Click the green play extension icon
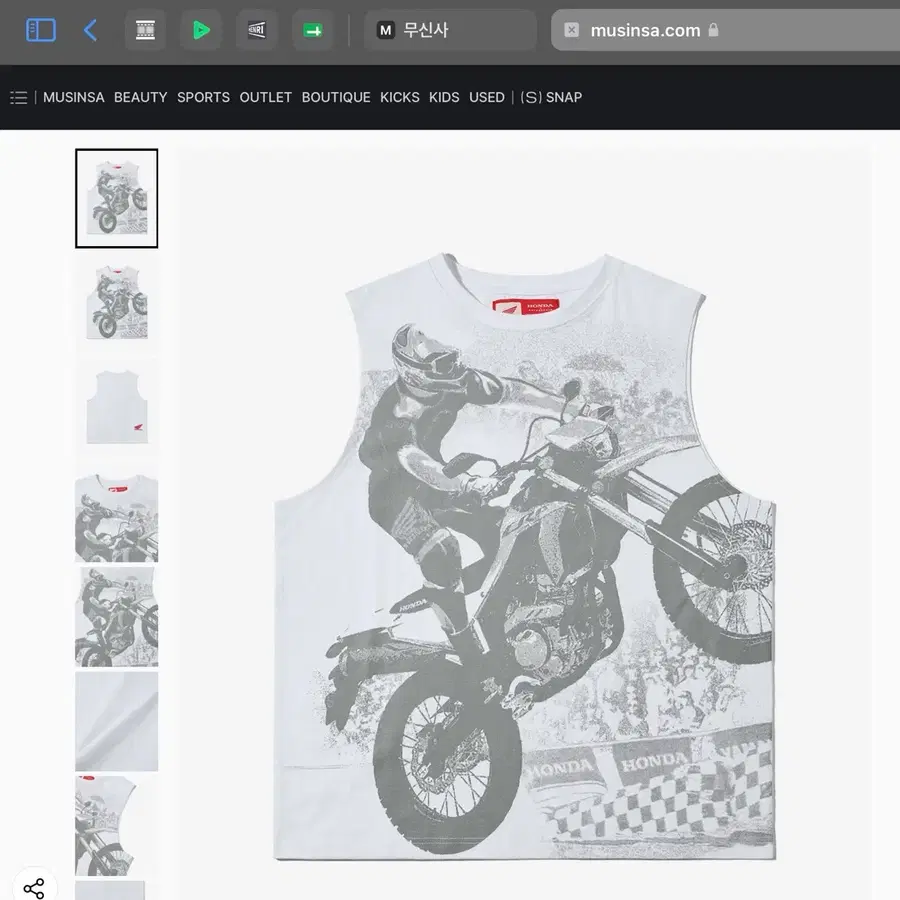This screenshot has width=900, height=900. point(201,30)
